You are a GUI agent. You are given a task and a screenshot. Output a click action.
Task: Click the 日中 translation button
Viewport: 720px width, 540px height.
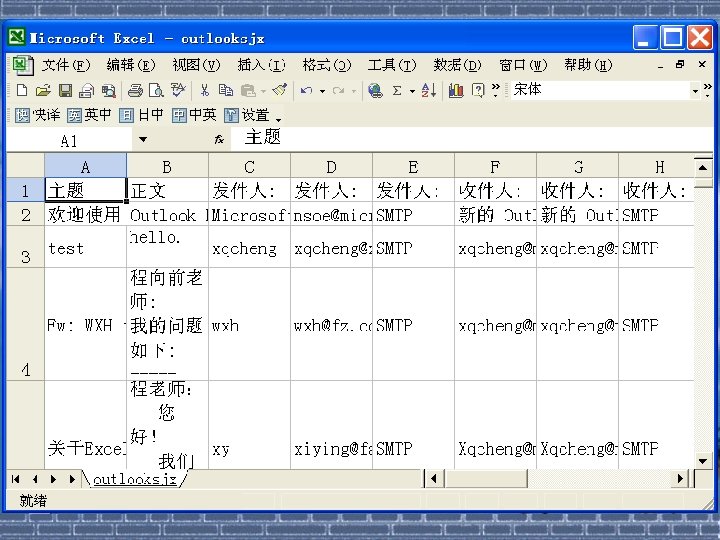[141, 115]
